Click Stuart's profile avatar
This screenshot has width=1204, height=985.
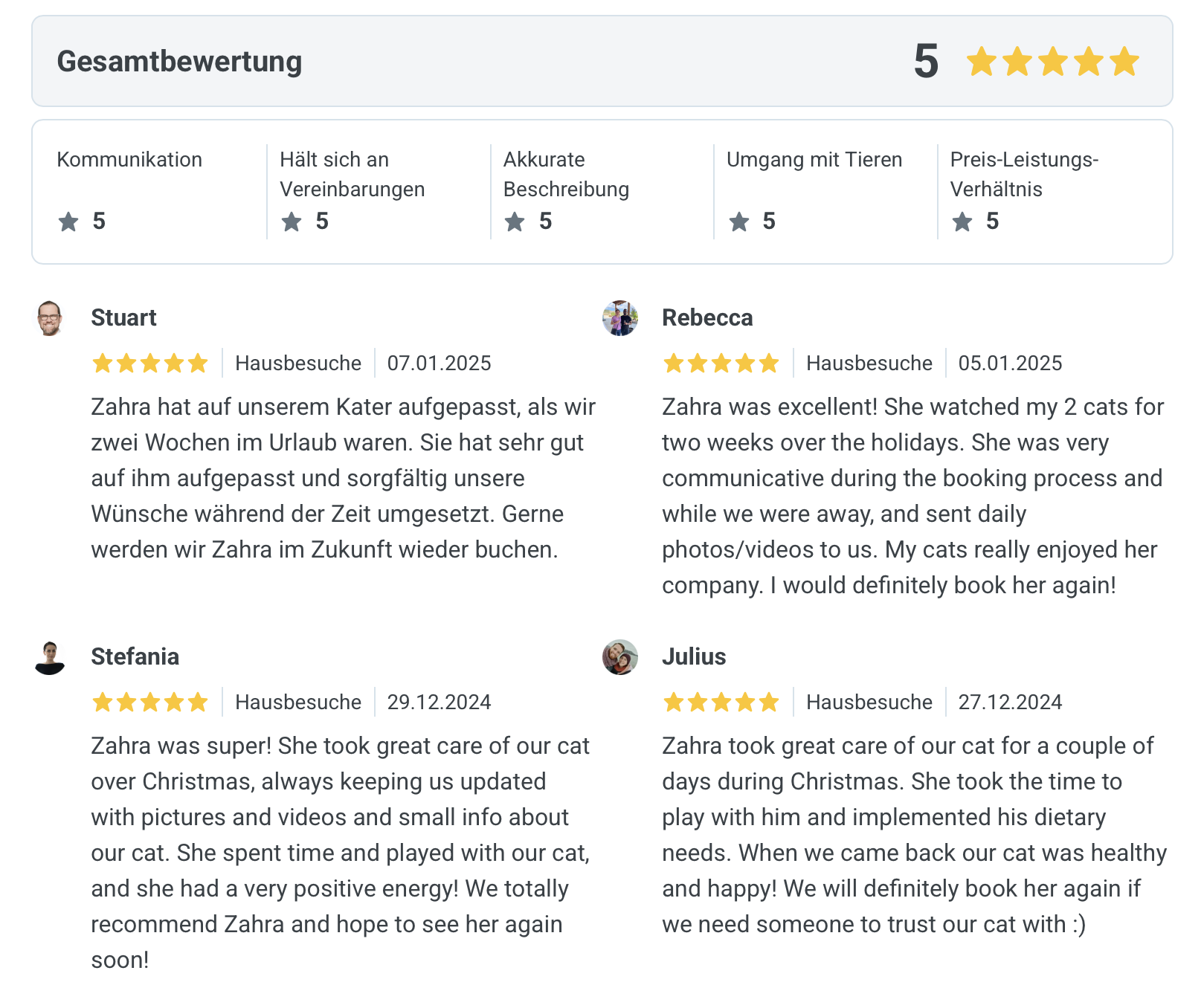pos(50,318)
